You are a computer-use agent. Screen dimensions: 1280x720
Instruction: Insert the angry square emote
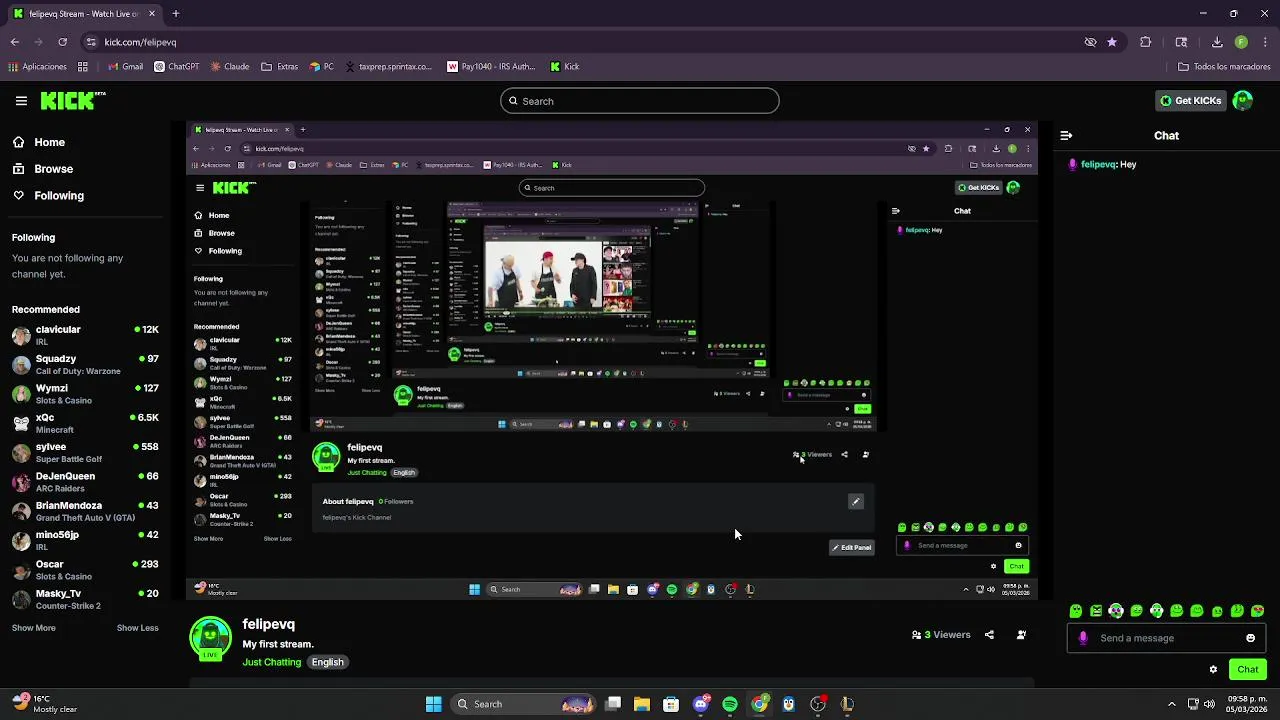click(x=1096, y=611)
